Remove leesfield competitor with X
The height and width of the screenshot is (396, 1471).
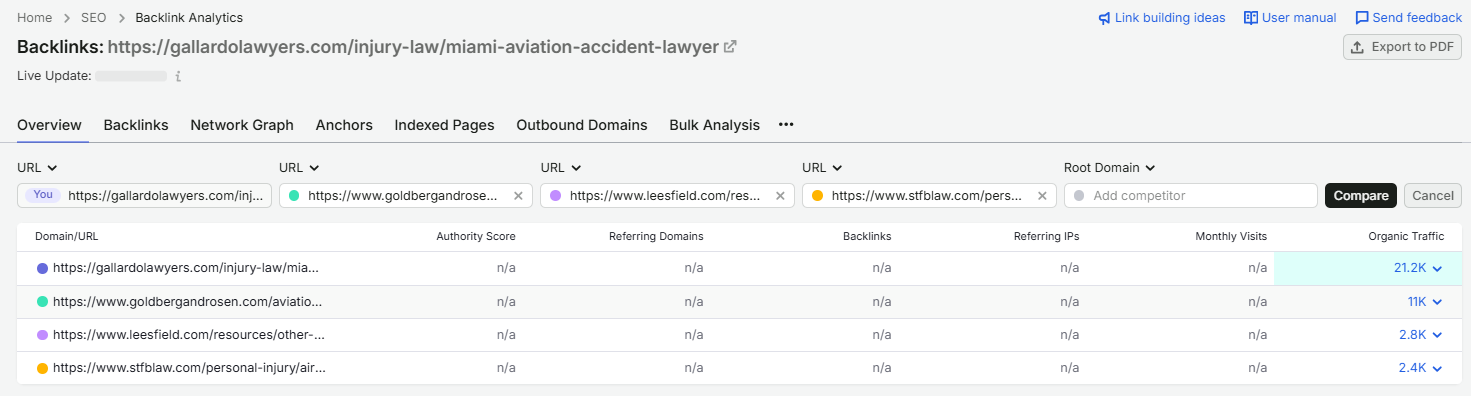pyautogui.click(x=780, y=196)
